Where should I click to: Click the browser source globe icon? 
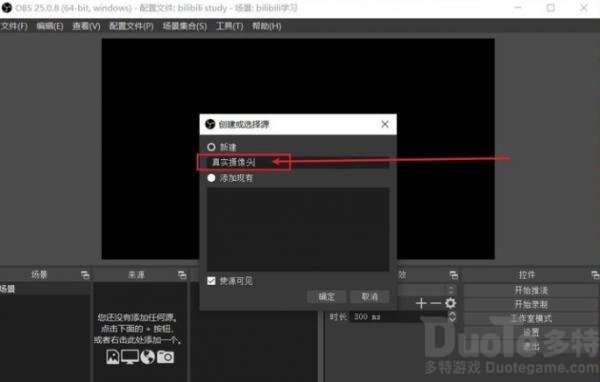(147, 357)
